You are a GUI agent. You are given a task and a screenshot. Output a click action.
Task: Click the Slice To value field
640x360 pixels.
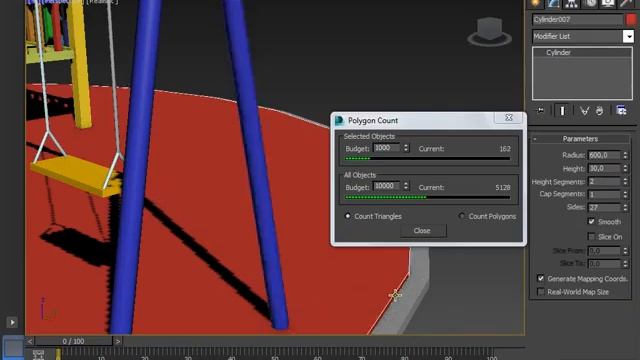tap(604, 264)
